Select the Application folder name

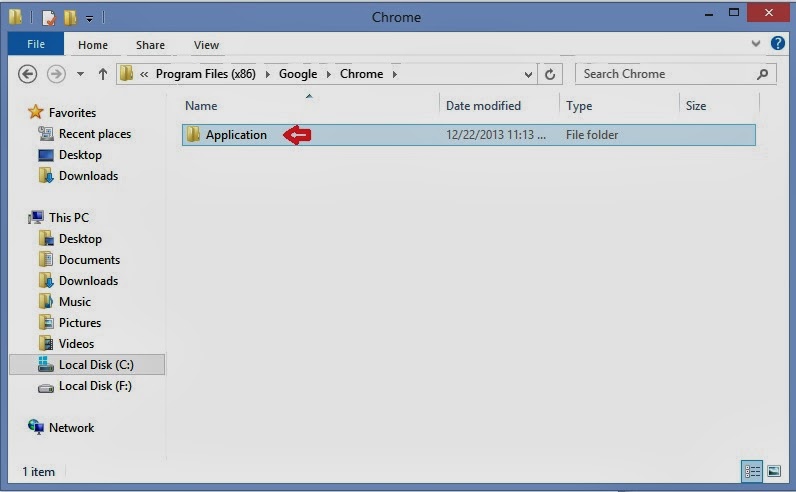[x=236, y=135]
